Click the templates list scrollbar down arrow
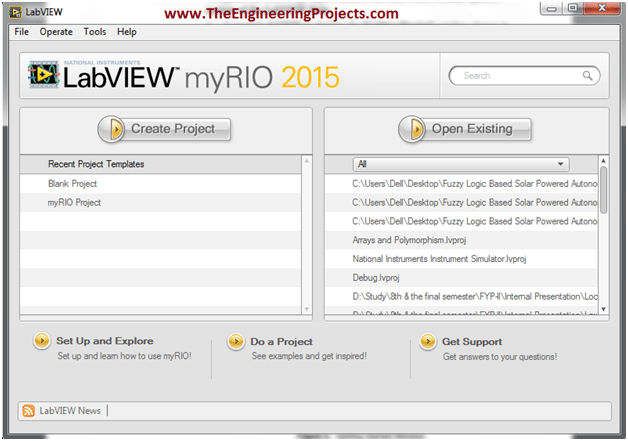 [307, 309]
